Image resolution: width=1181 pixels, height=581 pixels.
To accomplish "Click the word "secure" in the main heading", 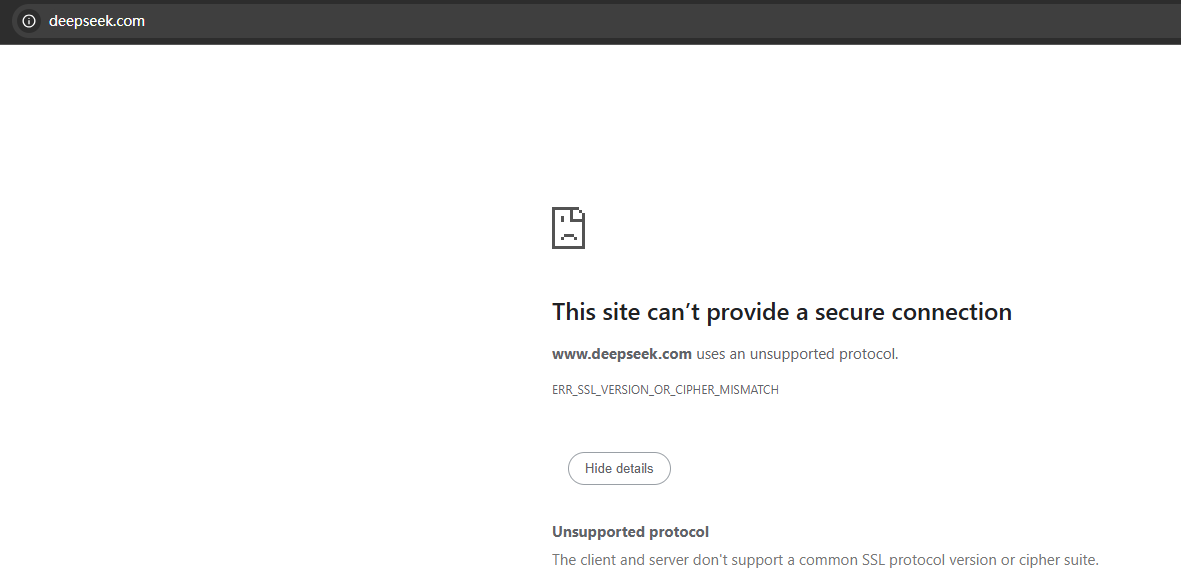I will point(841,312).
